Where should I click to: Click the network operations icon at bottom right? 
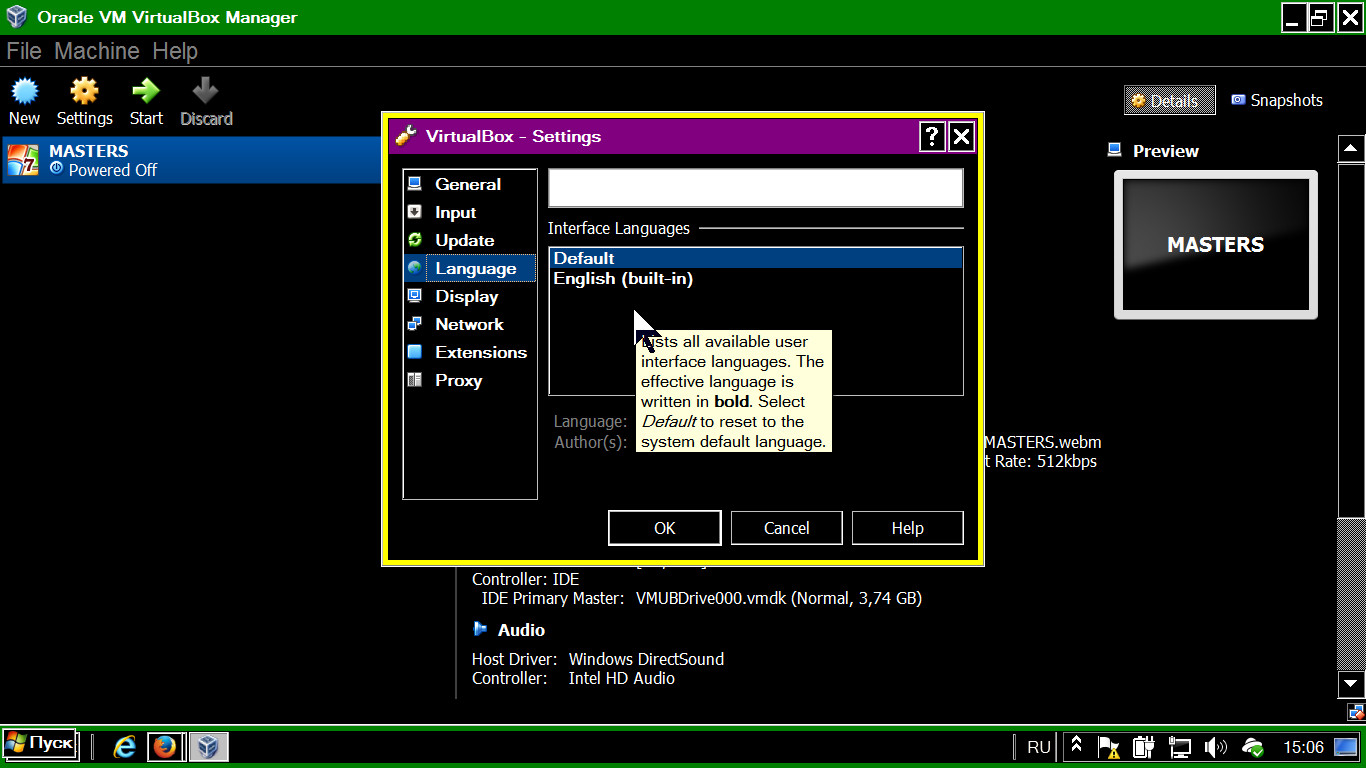tap(1356, 712)
